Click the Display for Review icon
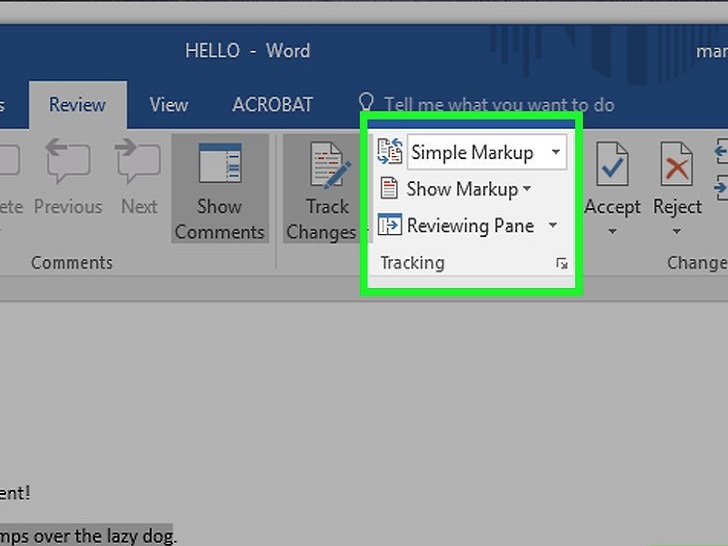 coord(390,151)
